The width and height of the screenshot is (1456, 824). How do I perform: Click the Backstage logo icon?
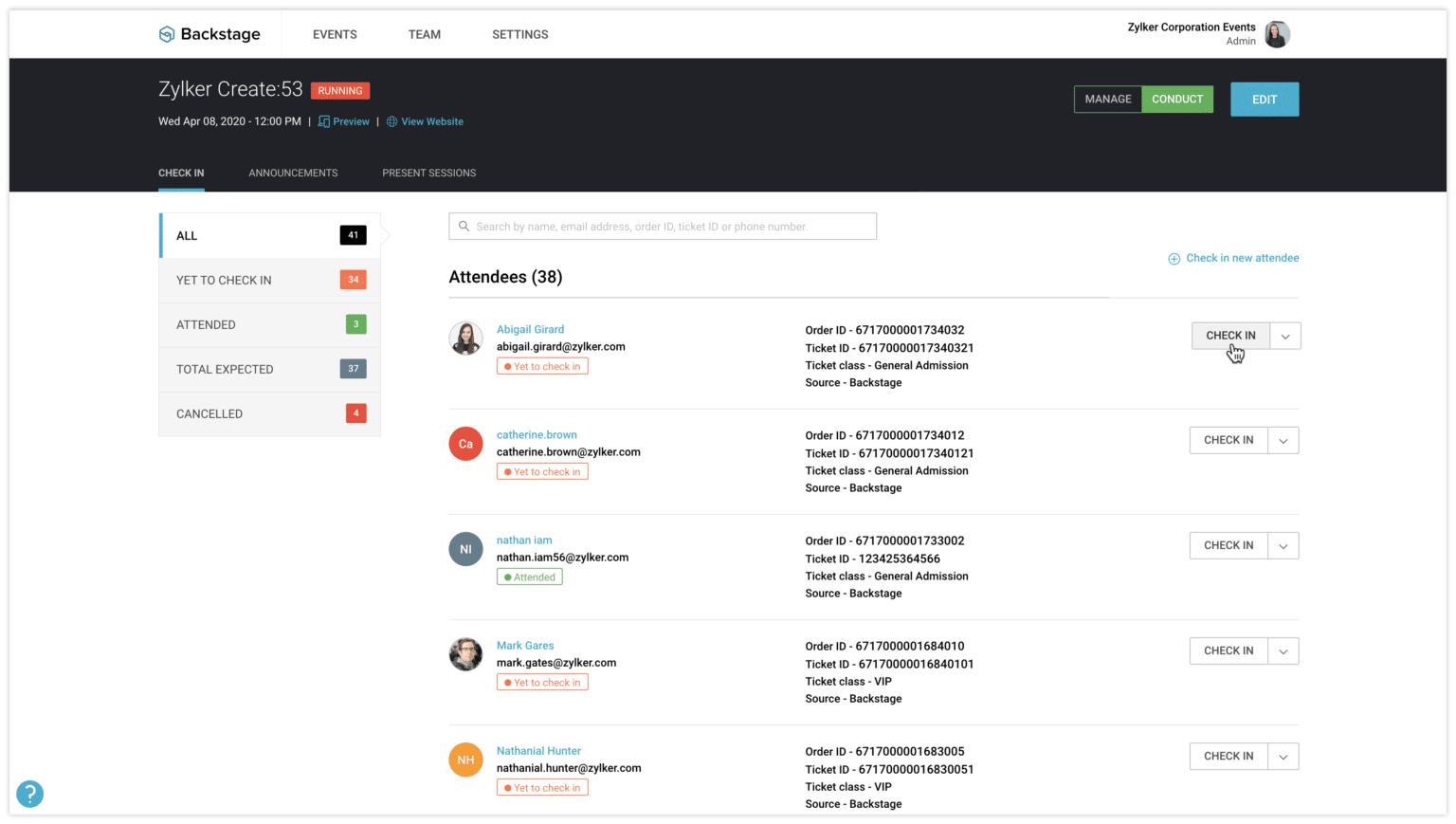pyautogui.click(x=166, y=33)
